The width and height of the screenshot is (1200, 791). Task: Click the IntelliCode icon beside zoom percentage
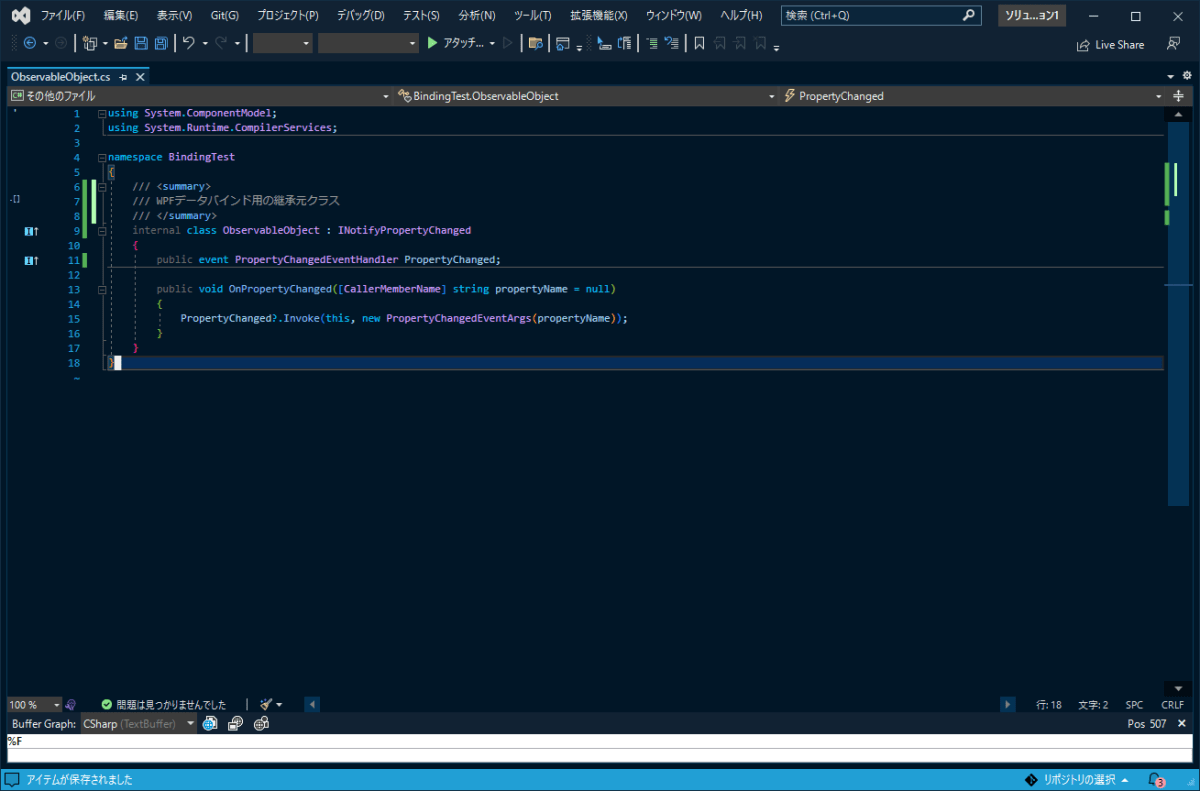(x=70, y=704)
